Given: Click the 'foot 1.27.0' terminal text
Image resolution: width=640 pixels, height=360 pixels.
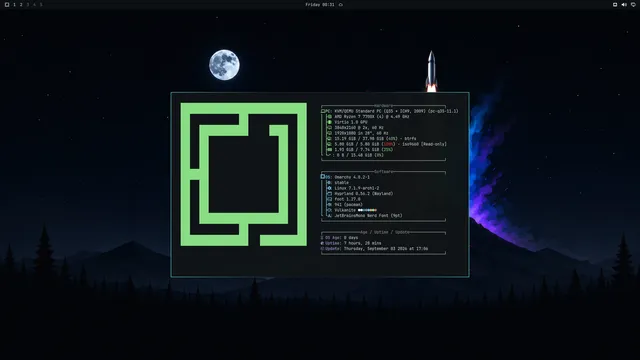Looking at the screenshot, I should [347, 199].
